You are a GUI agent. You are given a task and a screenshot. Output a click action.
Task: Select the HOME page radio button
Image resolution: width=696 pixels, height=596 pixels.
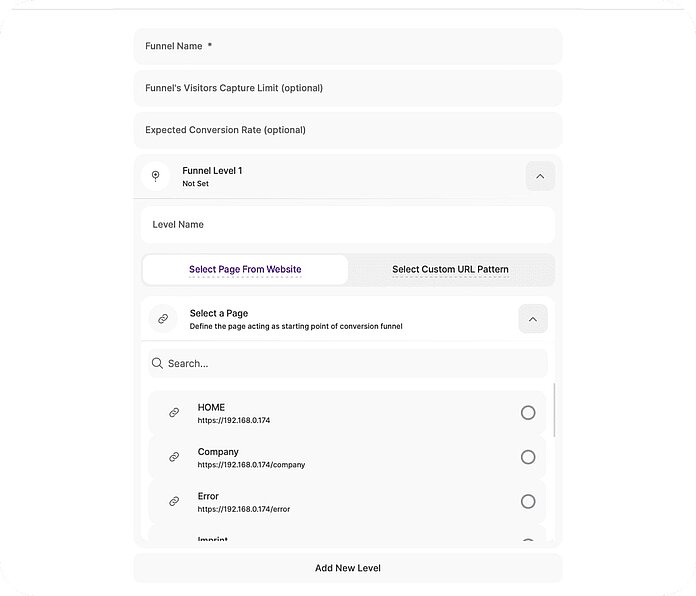(528, 413)
